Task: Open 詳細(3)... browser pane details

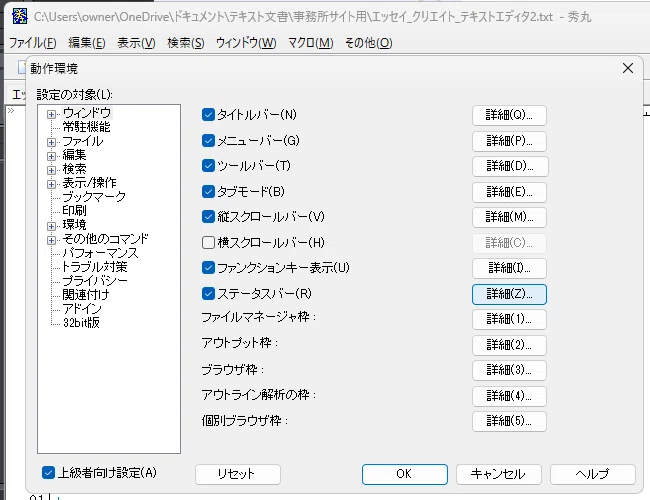Action: [509, 370]
